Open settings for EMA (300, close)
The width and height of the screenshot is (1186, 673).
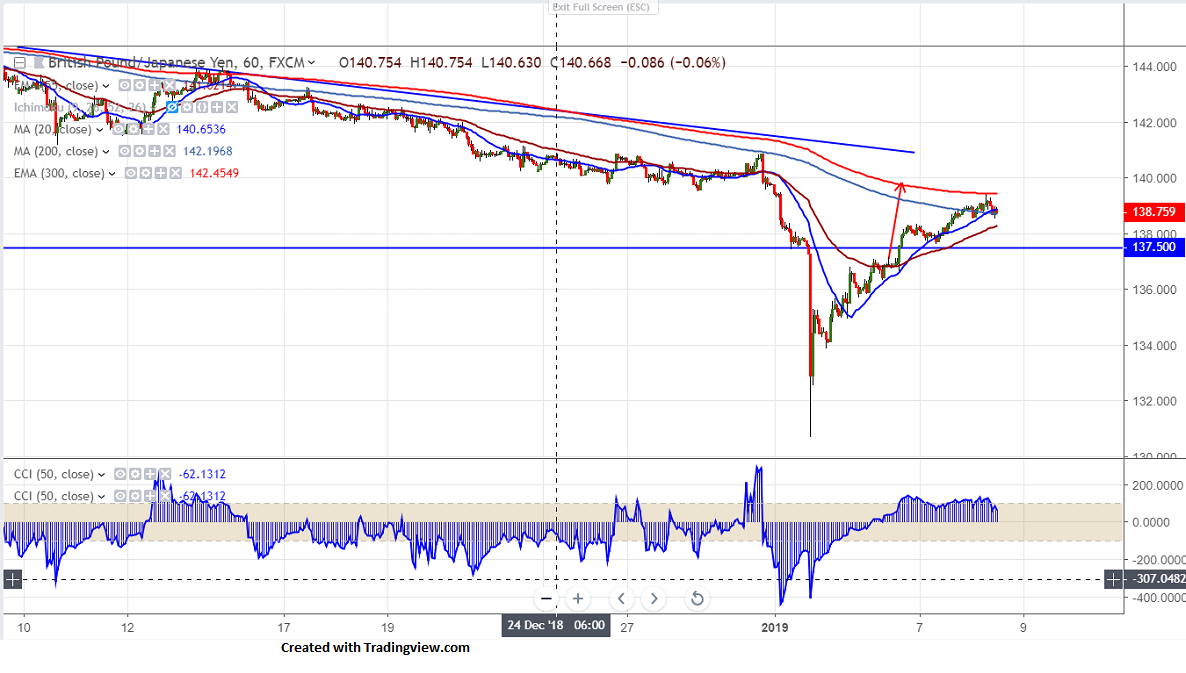click(x=146, y=173)
